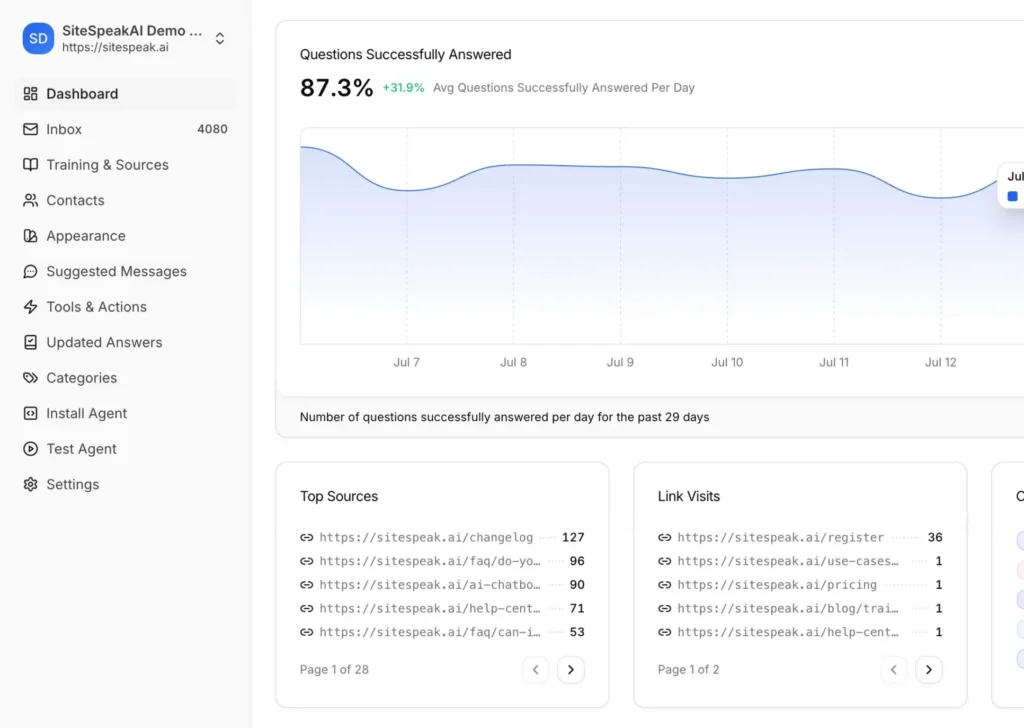
Task: Advance to next Link Visits page
Action: coord(929,669)
